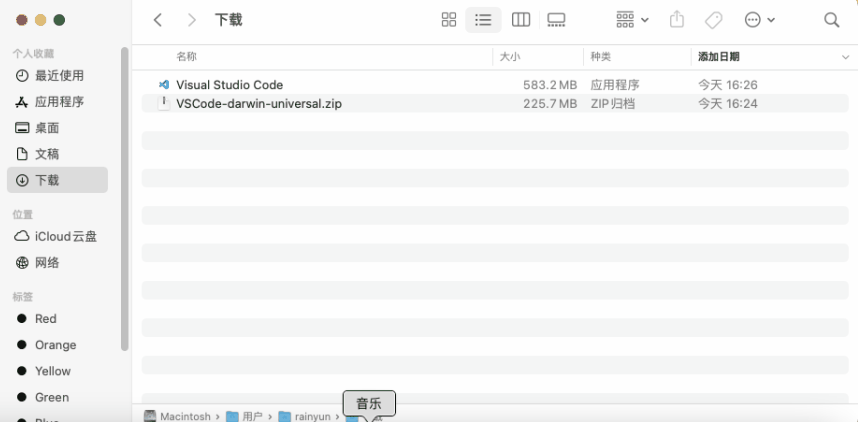This screenshot has height=422, width=858.
Task: Switch to list view
Action: pos(484,20)
